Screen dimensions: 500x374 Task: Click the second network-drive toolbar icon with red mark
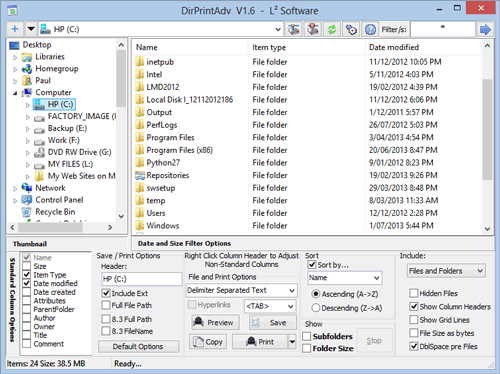313,29
